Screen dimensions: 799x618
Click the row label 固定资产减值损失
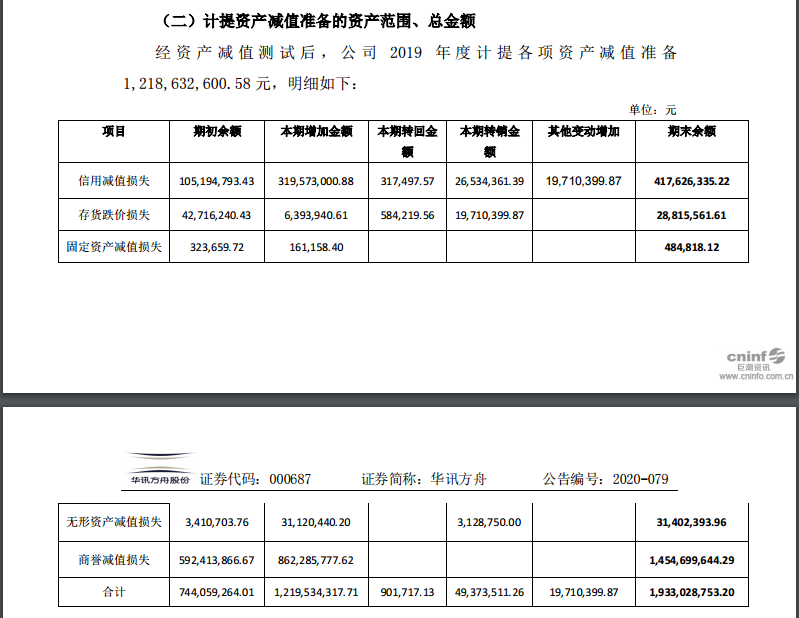click(114, 247)
